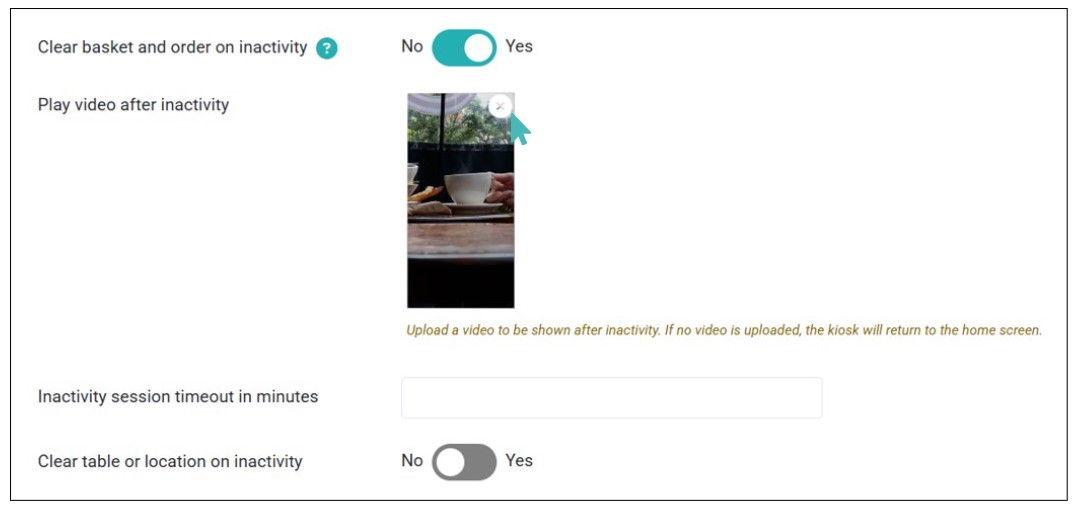Click the 'Inactivity session timeout in minutes' label
Screen dimensions: 1074x508
pos(178,397)
